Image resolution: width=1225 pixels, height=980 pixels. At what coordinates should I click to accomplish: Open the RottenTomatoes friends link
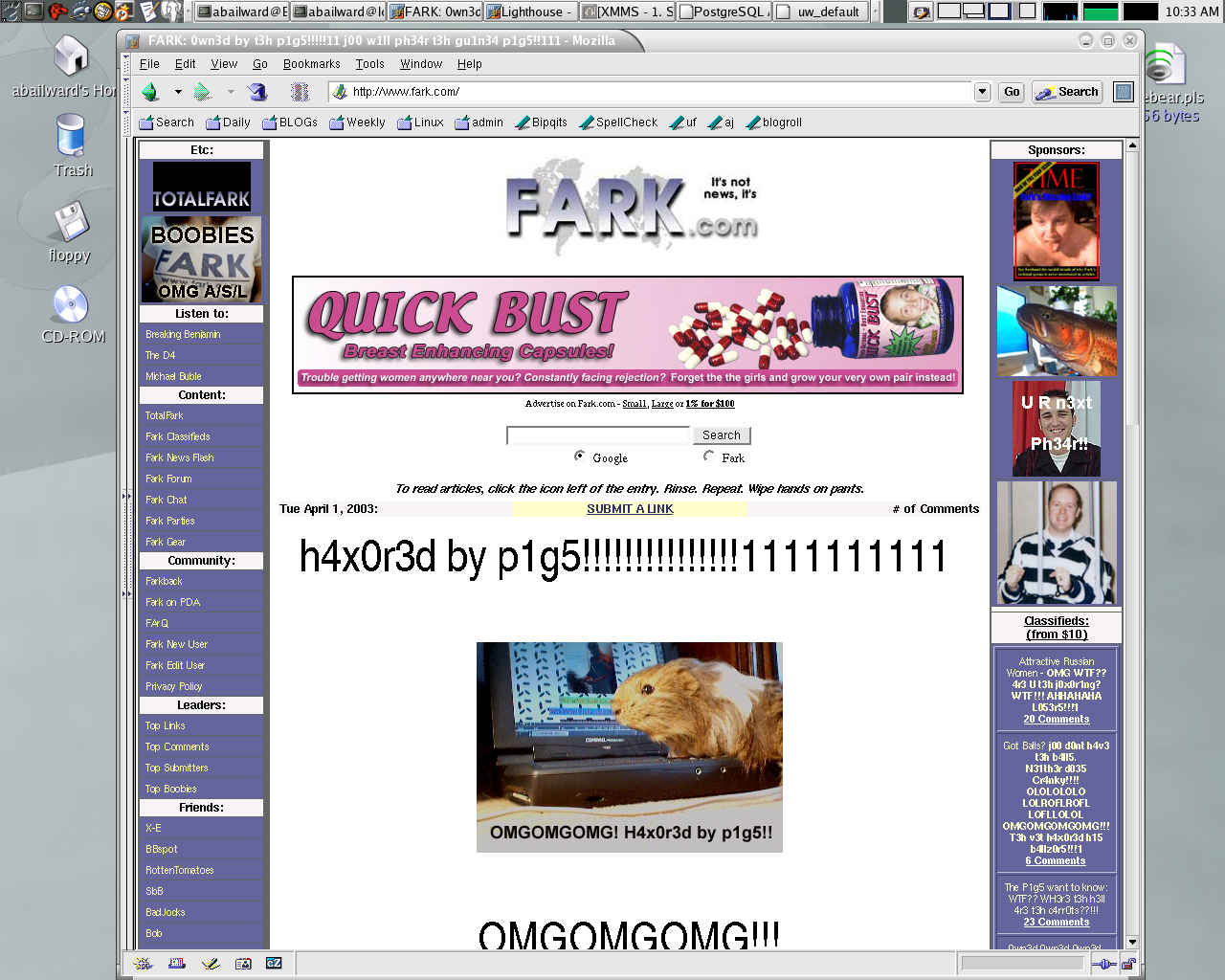point(180,870)
